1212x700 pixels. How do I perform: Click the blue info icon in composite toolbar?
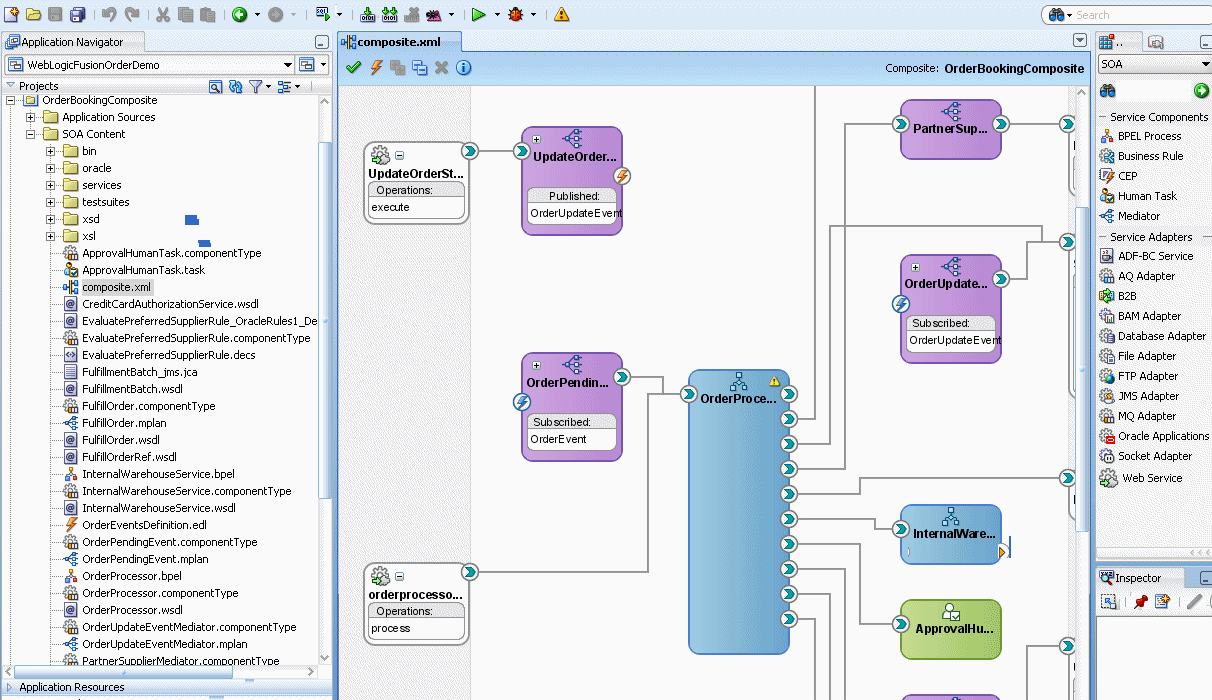tap(464, 68)
